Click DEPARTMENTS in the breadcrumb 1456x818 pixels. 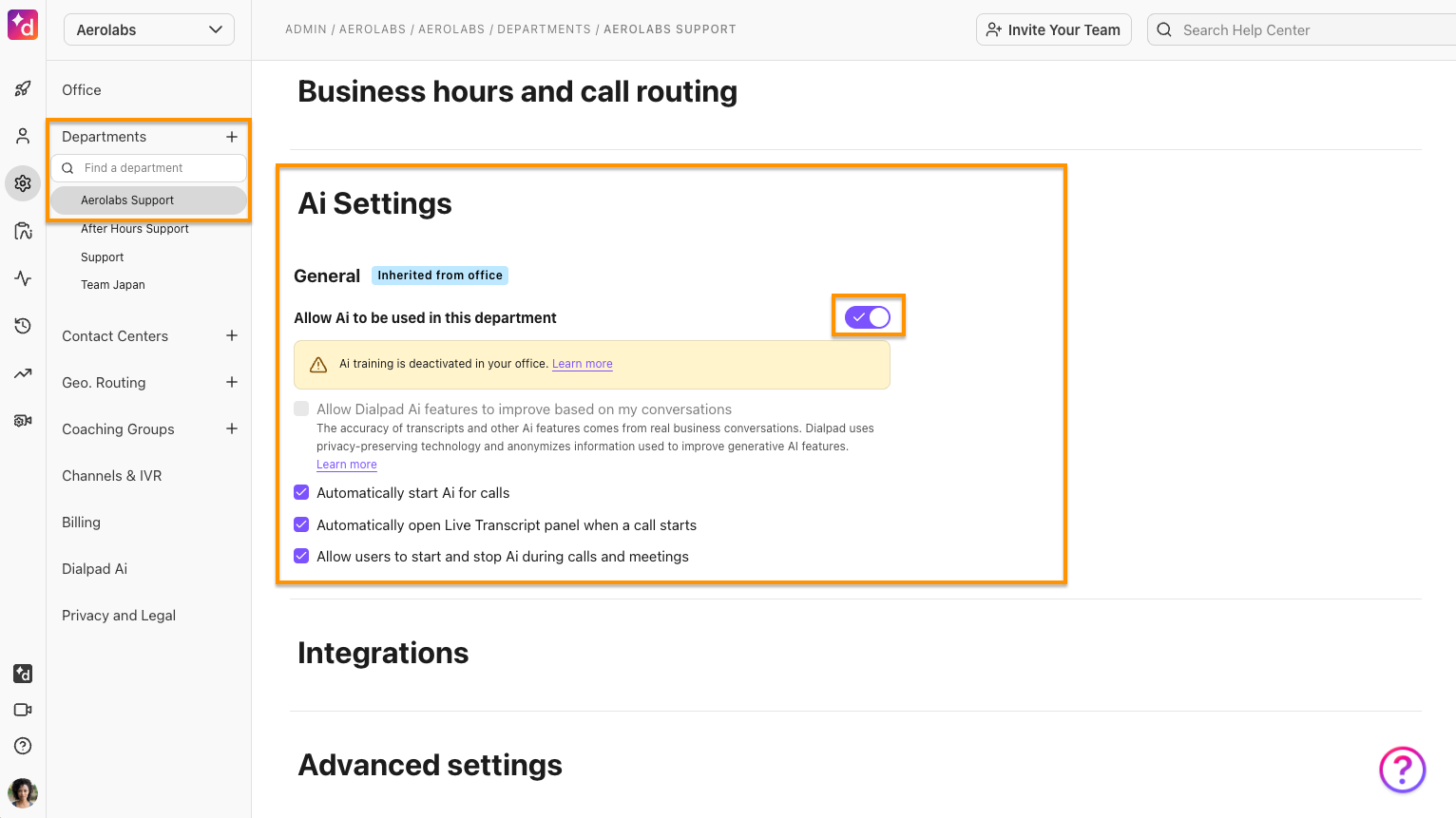tap(544, 29)
